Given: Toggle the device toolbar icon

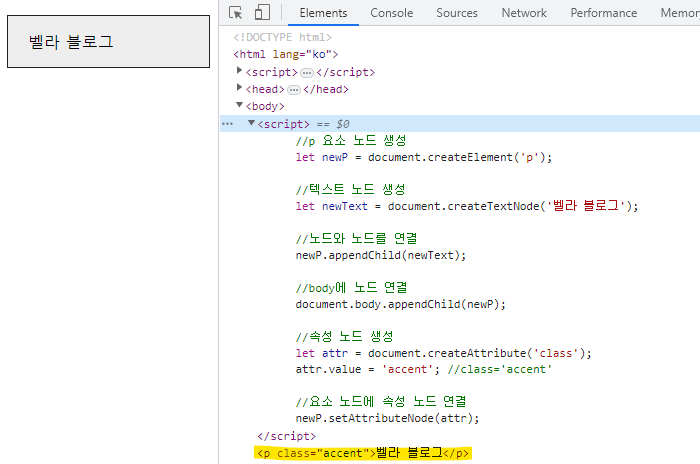Looking at the screenshot, I should (262, 13).
